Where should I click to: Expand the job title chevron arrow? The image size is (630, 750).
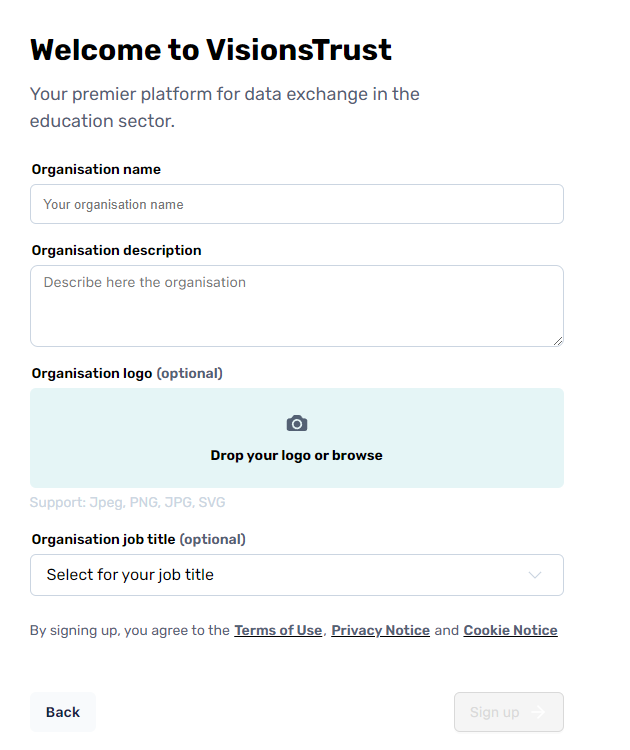(x=535, y=575)
